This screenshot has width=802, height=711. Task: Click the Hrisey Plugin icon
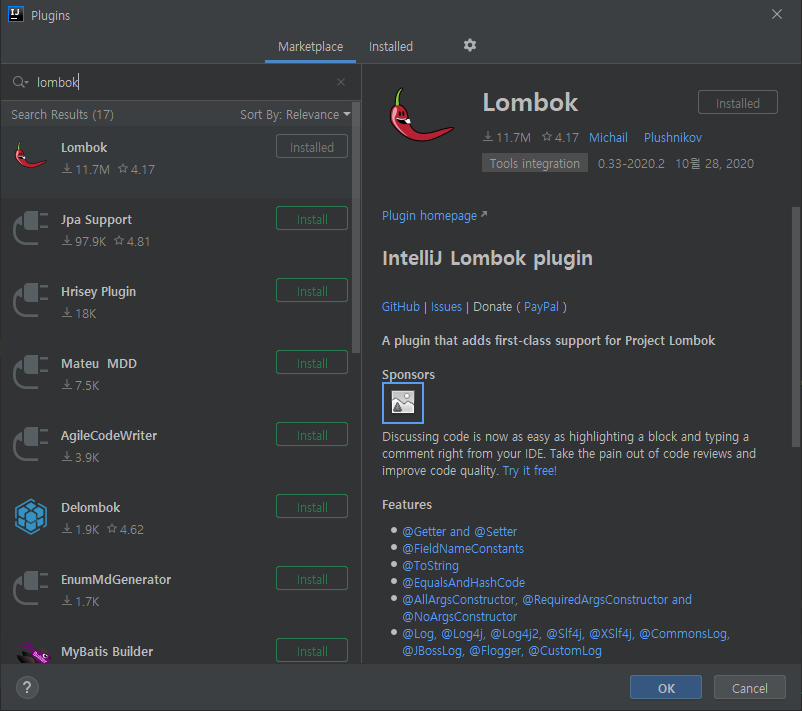click(x=31, y=300)
